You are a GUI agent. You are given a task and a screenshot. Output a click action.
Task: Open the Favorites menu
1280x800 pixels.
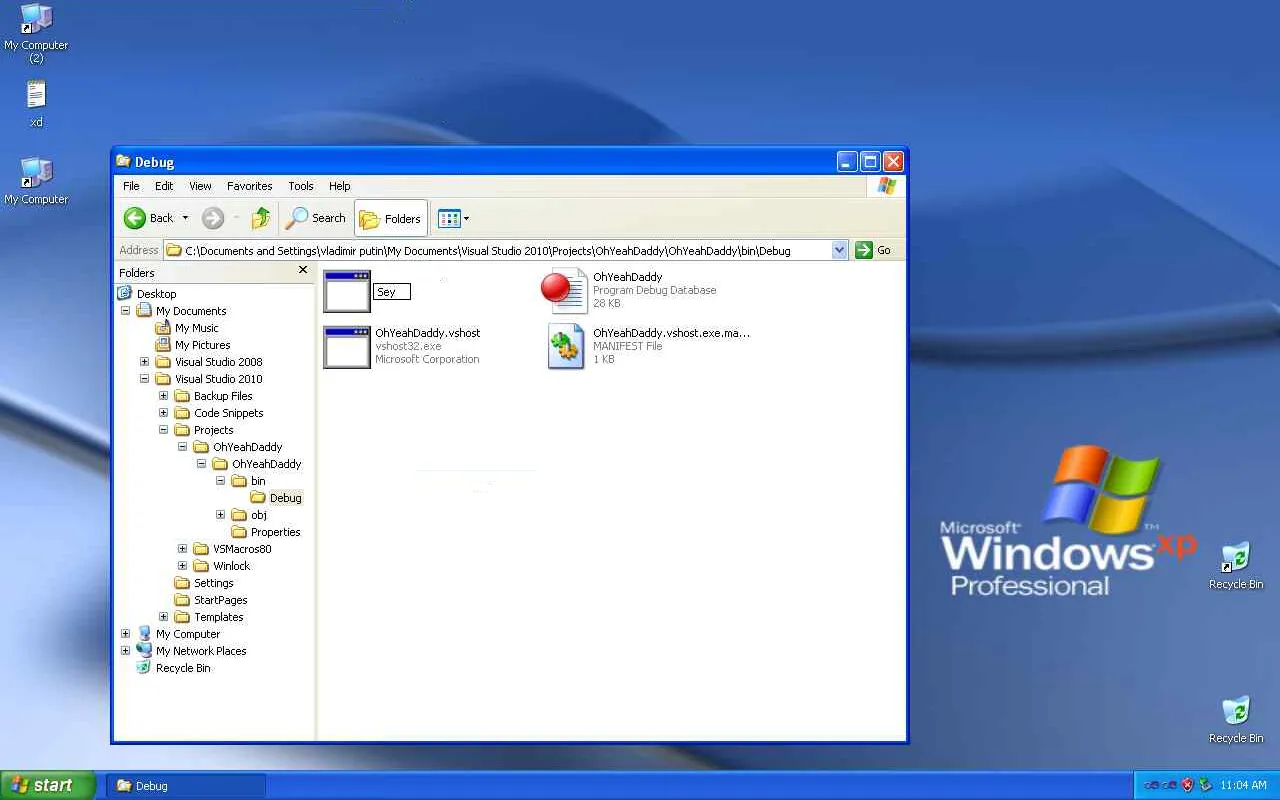(x=249, y=186)
